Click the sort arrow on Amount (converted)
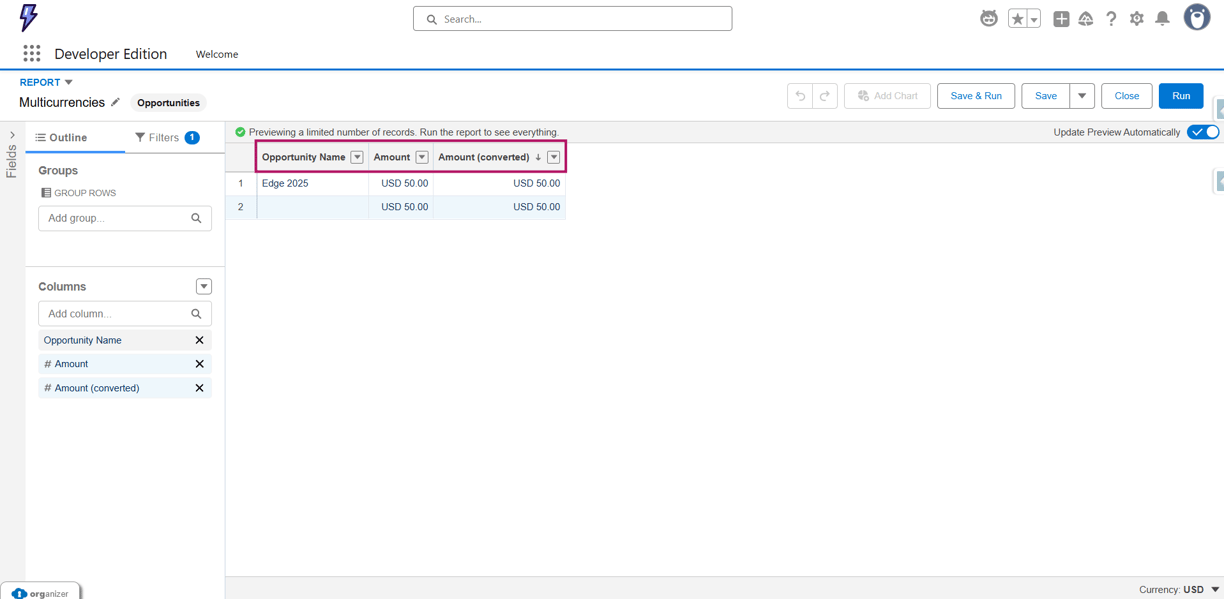 (538, 157)
